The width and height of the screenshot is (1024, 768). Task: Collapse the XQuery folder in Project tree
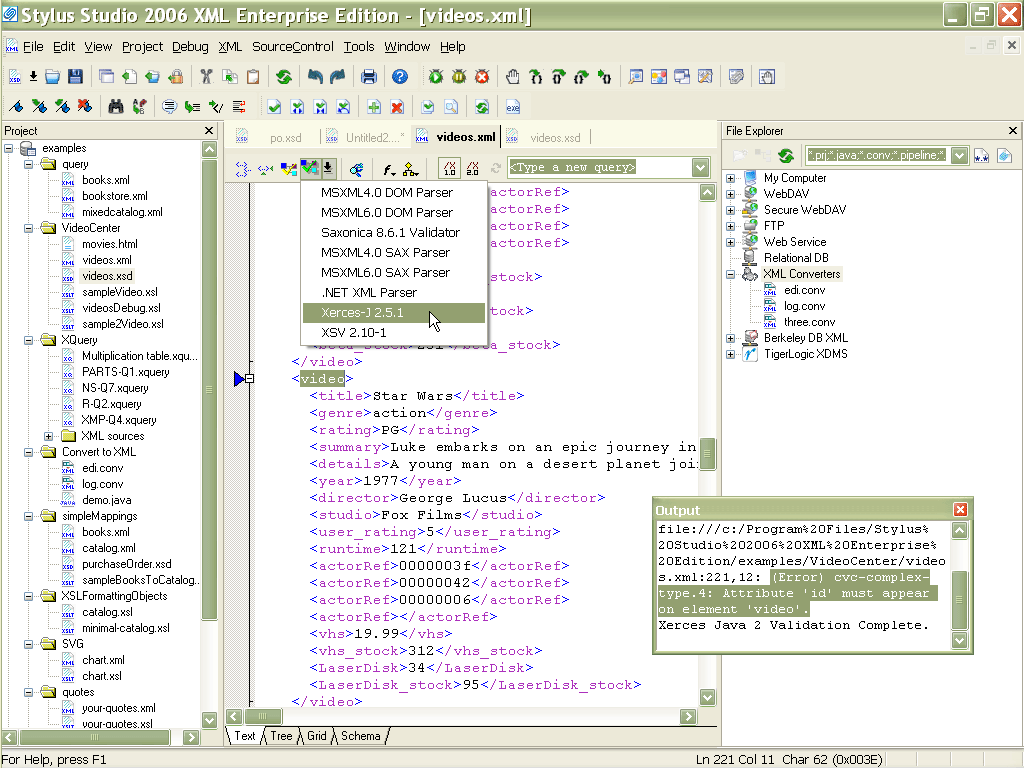pos(28,340)
